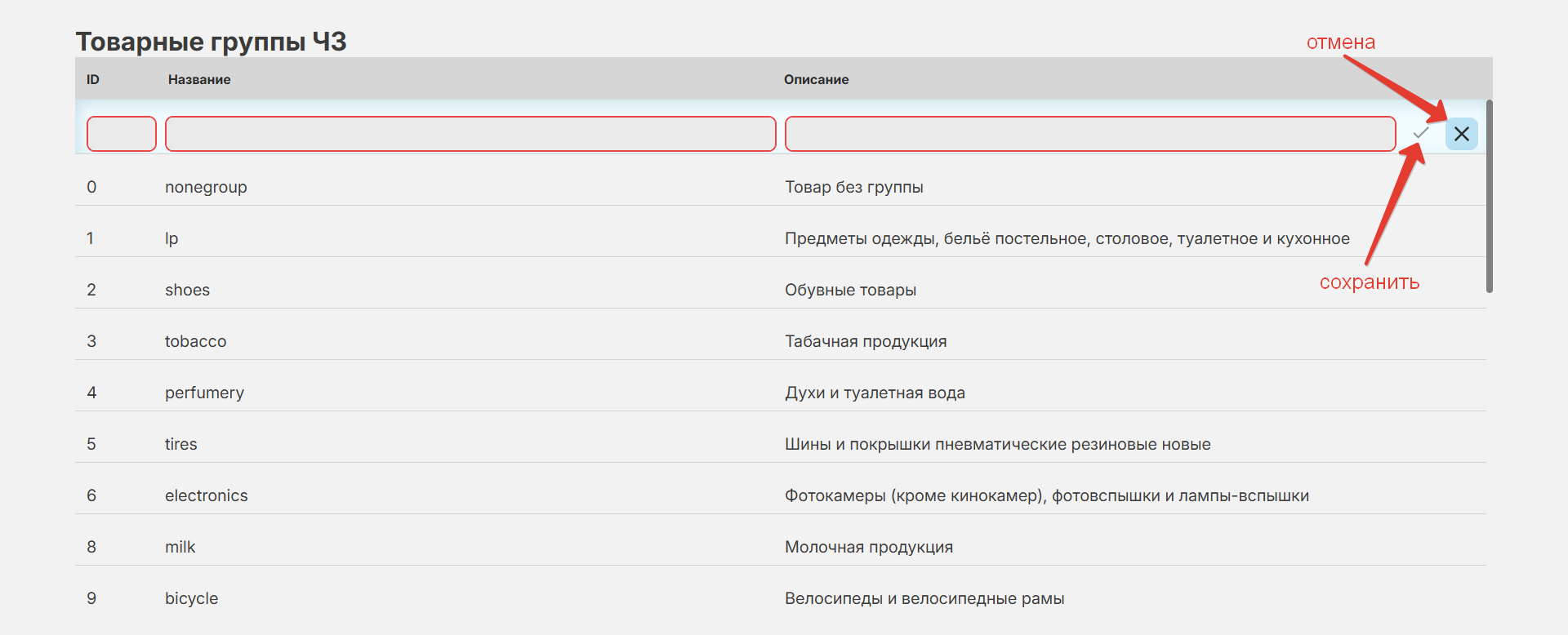Click the description 'Товар без группы'
The image size is (1568, 635).
coord(853,187)
